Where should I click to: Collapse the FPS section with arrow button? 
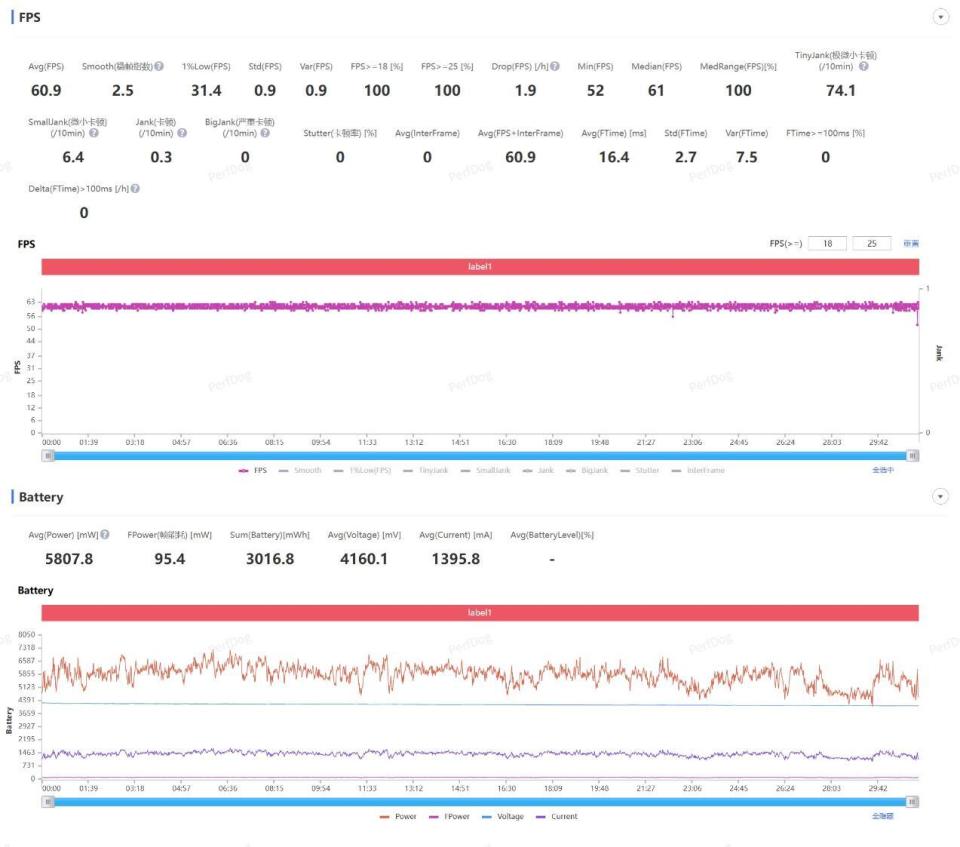click(x=940, y=17)
